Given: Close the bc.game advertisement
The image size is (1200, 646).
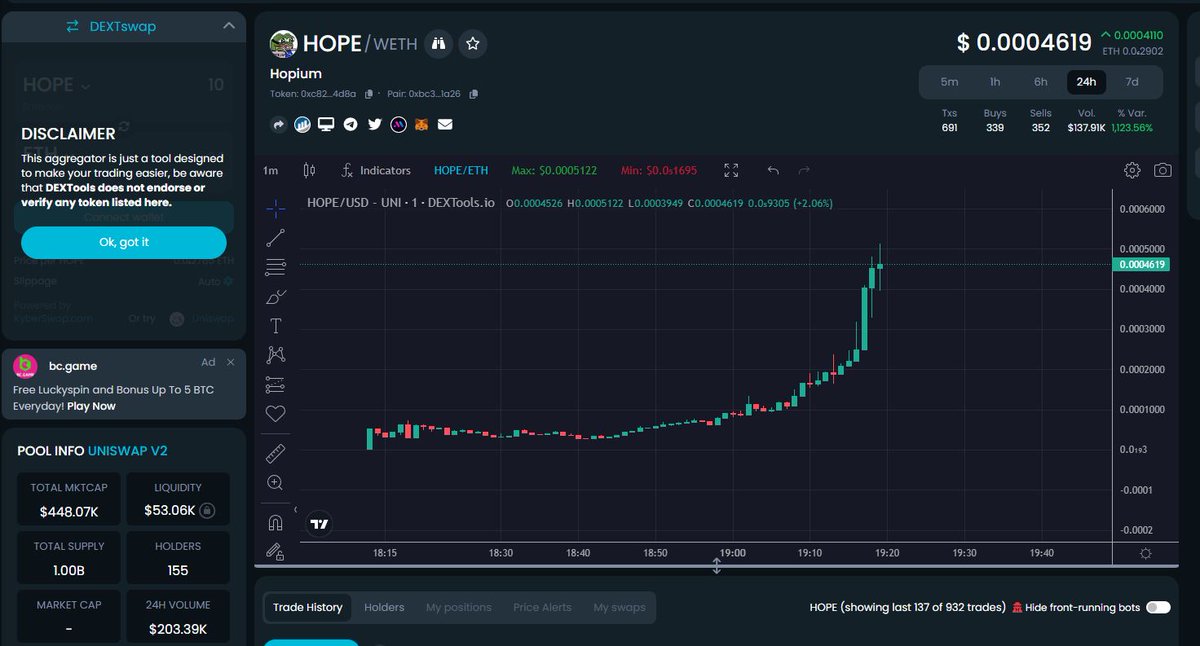Looking at the screenshot, I should point(230,362).
